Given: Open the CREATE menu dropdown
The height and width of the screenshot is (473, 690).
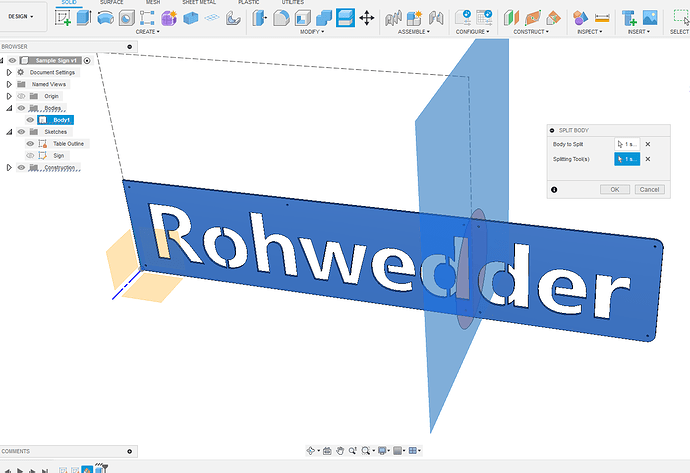Looking at the screenshot, I should coord(147,32).
